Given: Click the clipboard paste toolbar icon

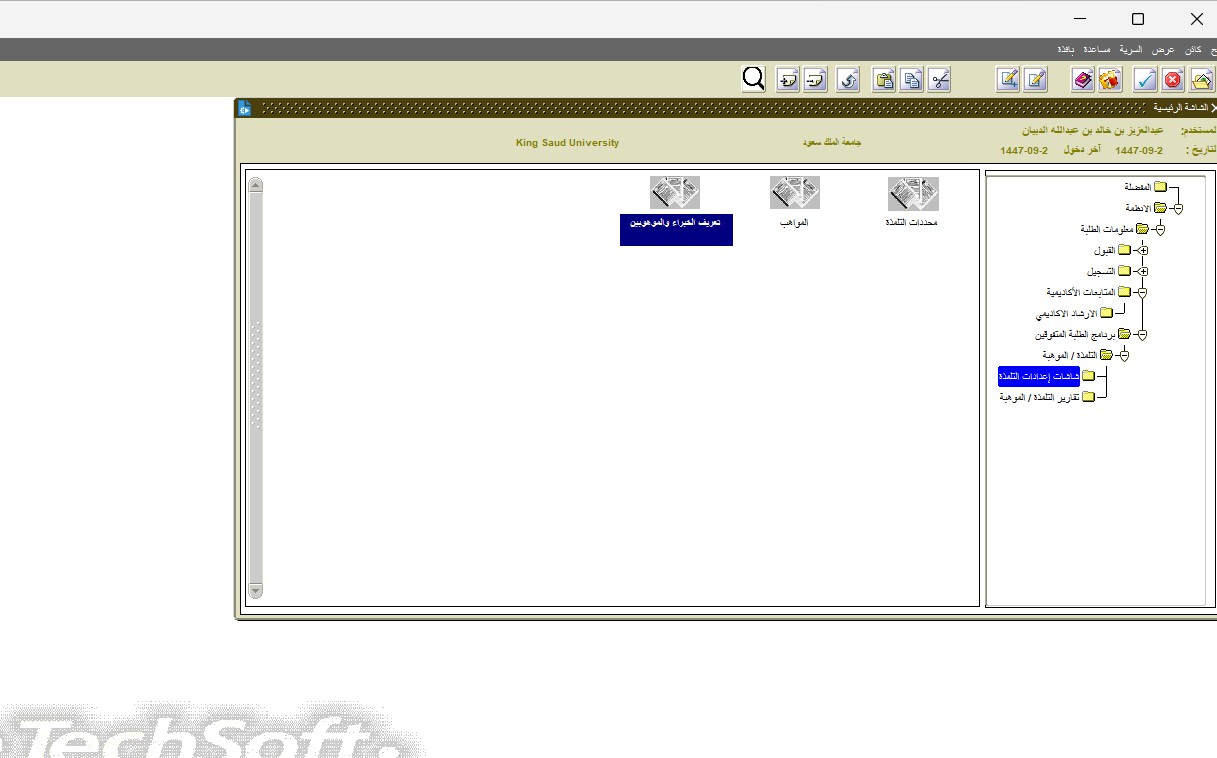Looking at the screenshot, I should (884, 80).
